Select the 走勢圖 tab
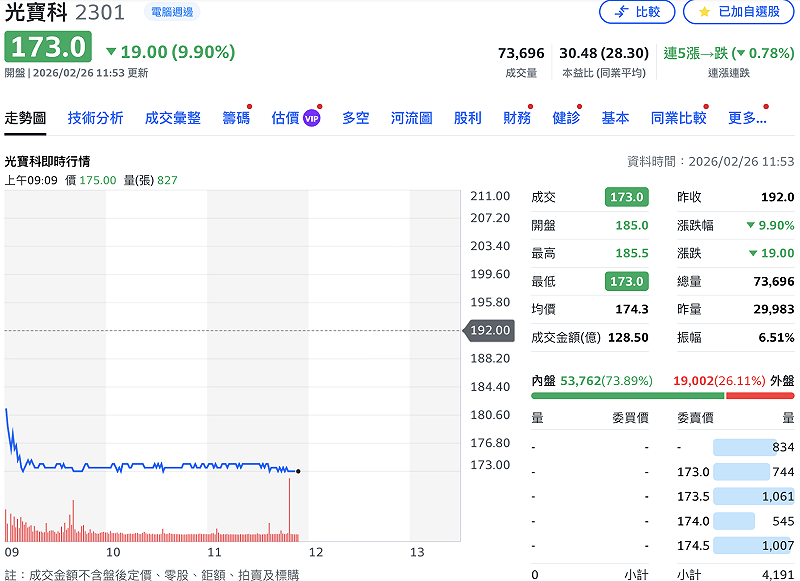 click(26, 118)
